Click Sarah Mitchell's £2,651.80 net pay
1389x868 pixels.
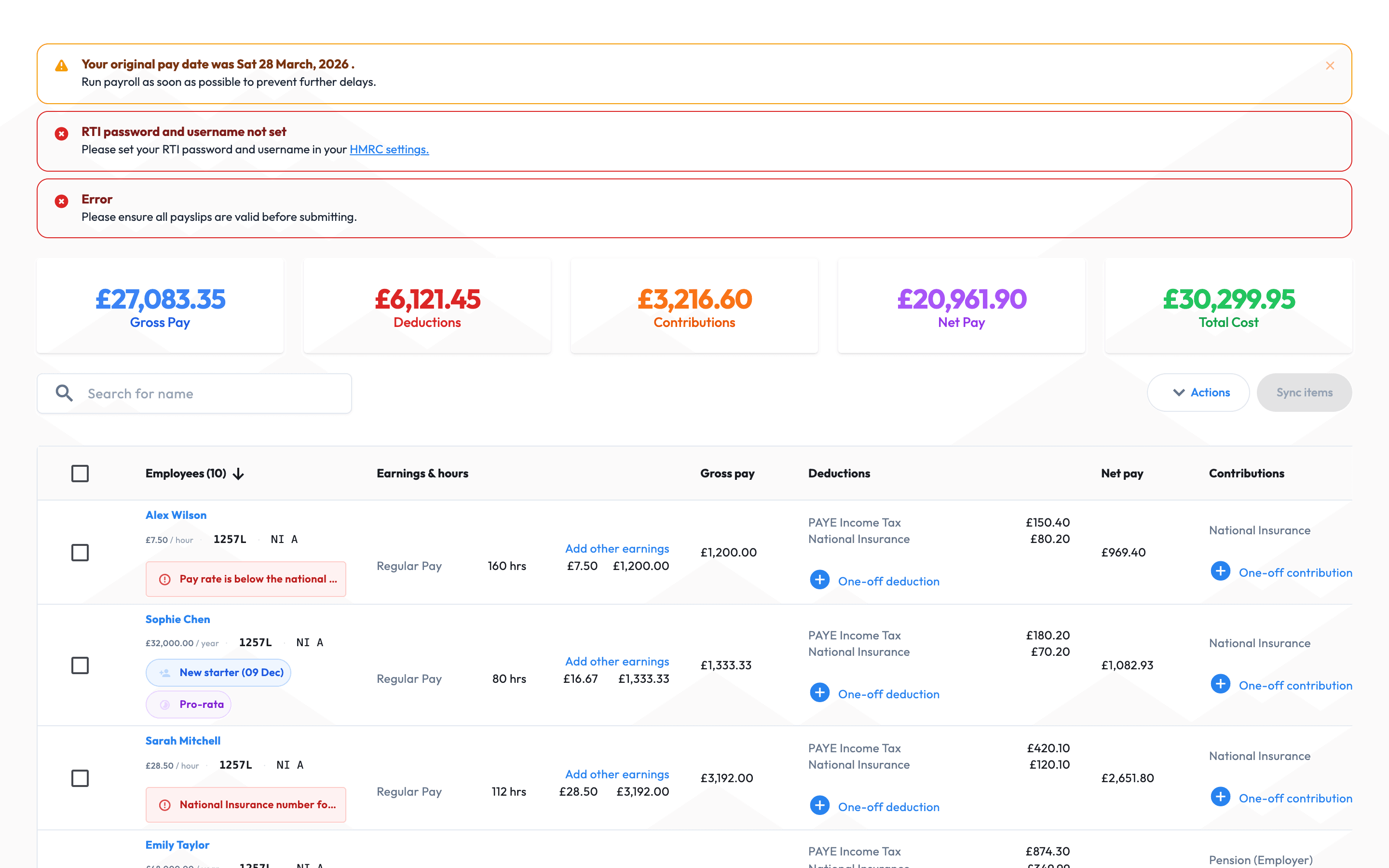pyautogui.click(x=1127, y=778)
